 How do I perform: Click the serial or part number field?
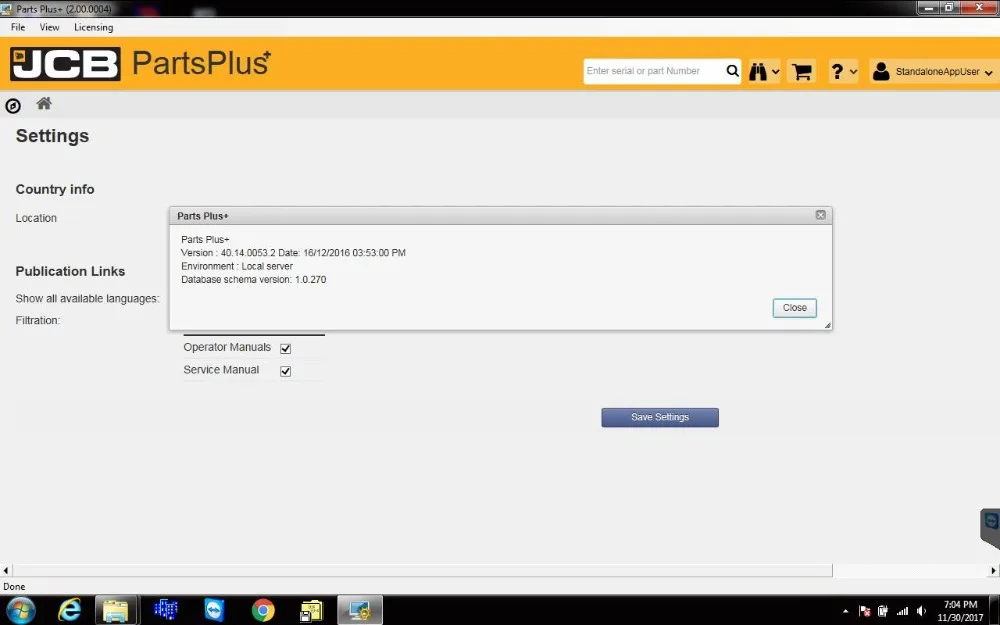click(x=654, y=71)
